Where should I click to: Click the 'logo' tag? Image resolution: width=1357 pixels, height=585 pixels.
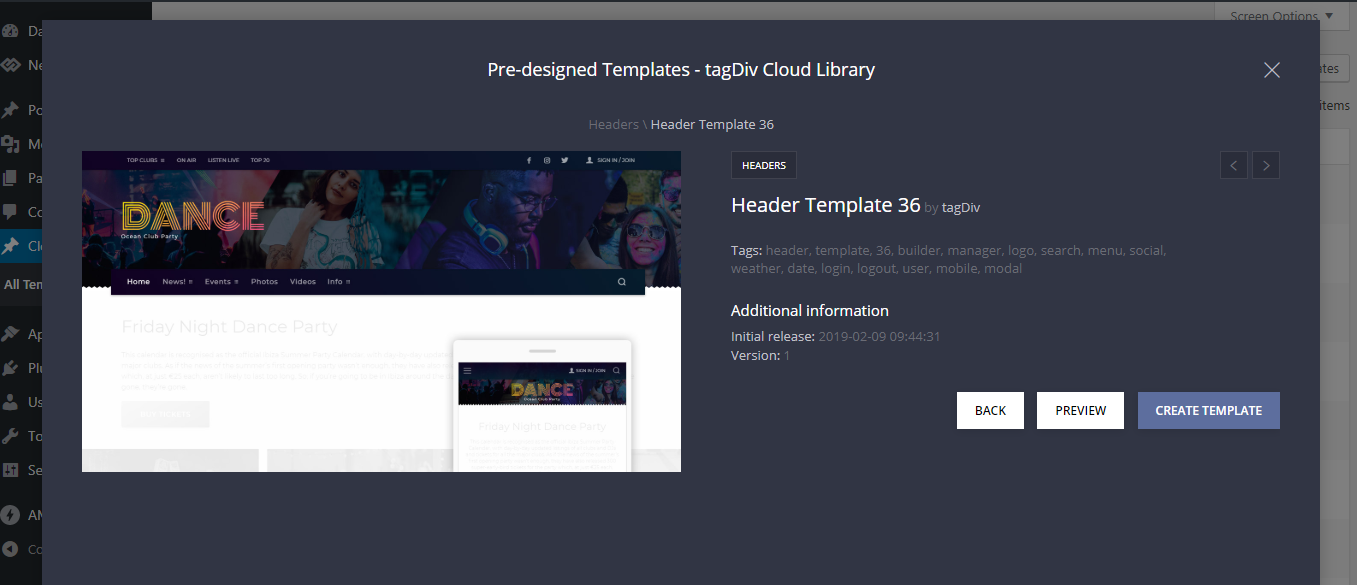point(1020,250)
